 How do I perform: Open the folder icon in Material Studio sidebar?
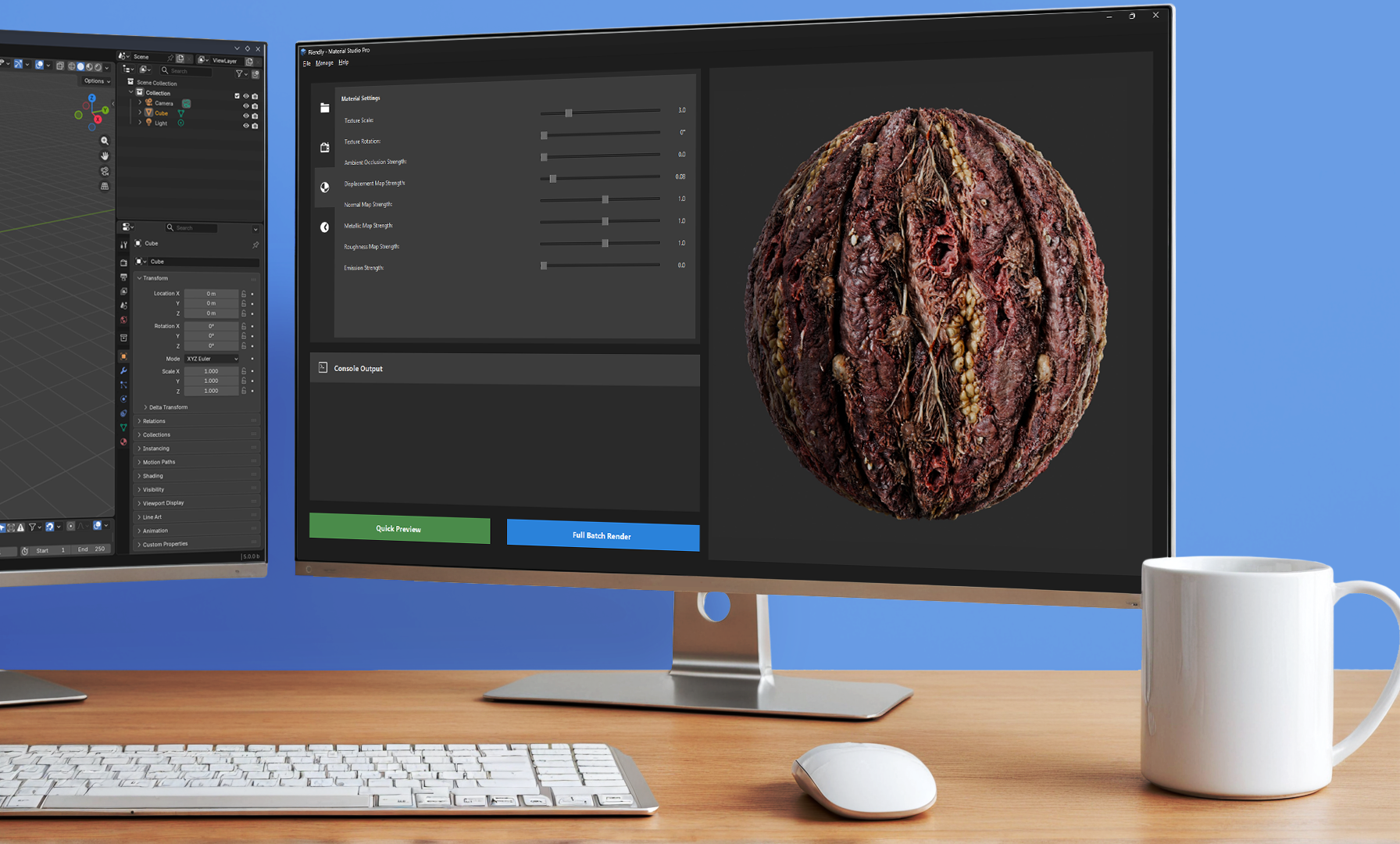tap(324, 108)
